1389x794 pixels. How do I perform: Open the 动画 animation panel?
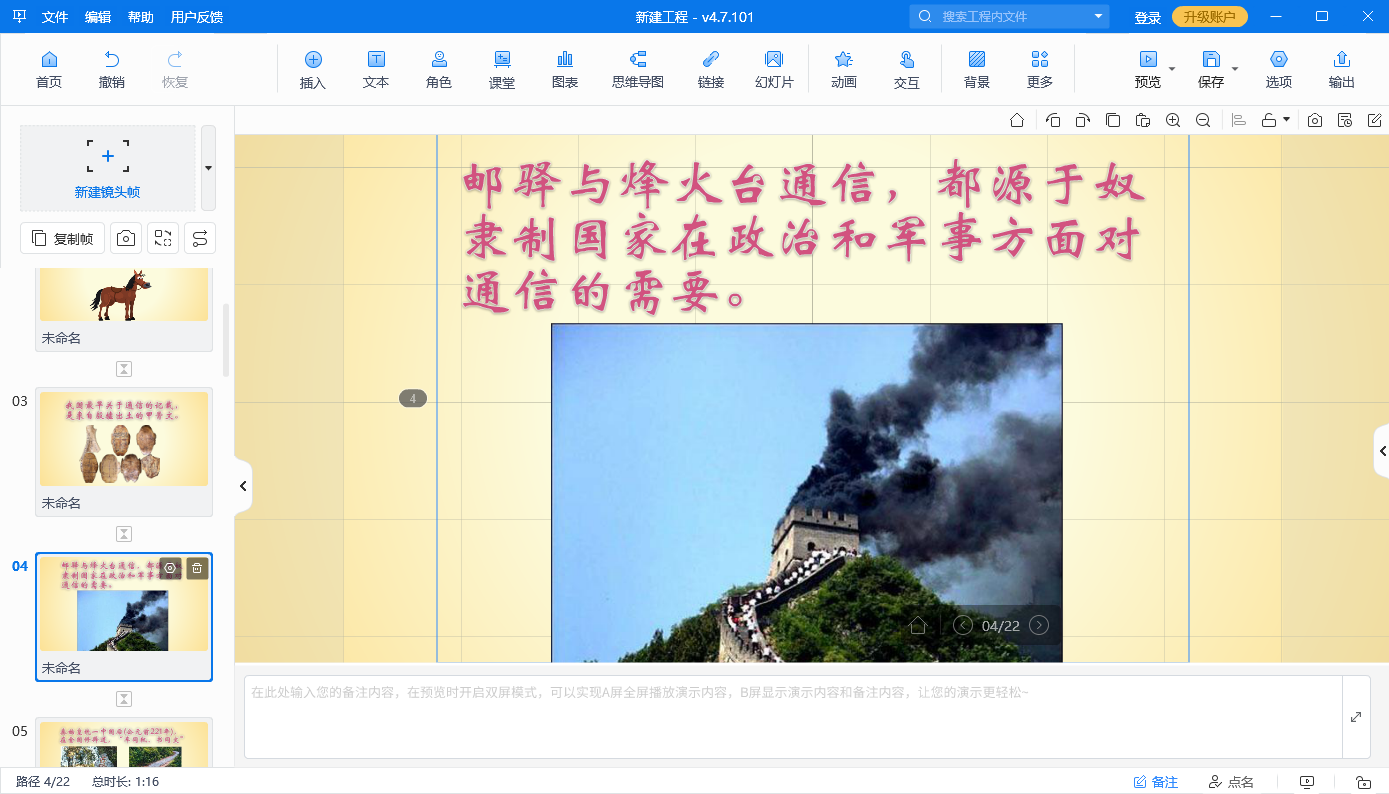click(x=844, y=69)
